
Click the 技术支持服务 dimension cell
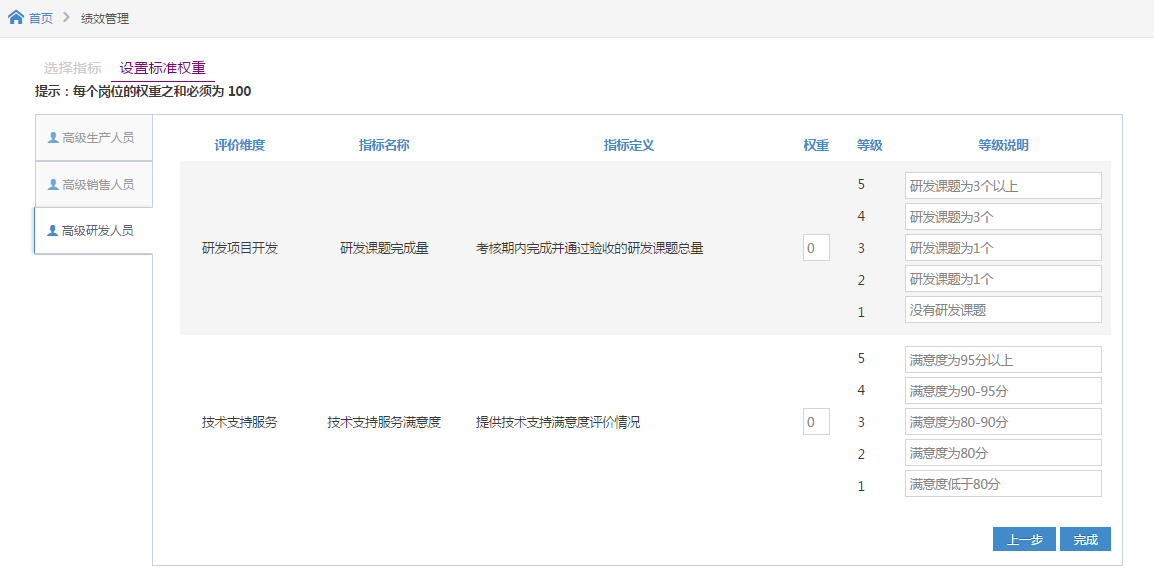tap(240, 422)
